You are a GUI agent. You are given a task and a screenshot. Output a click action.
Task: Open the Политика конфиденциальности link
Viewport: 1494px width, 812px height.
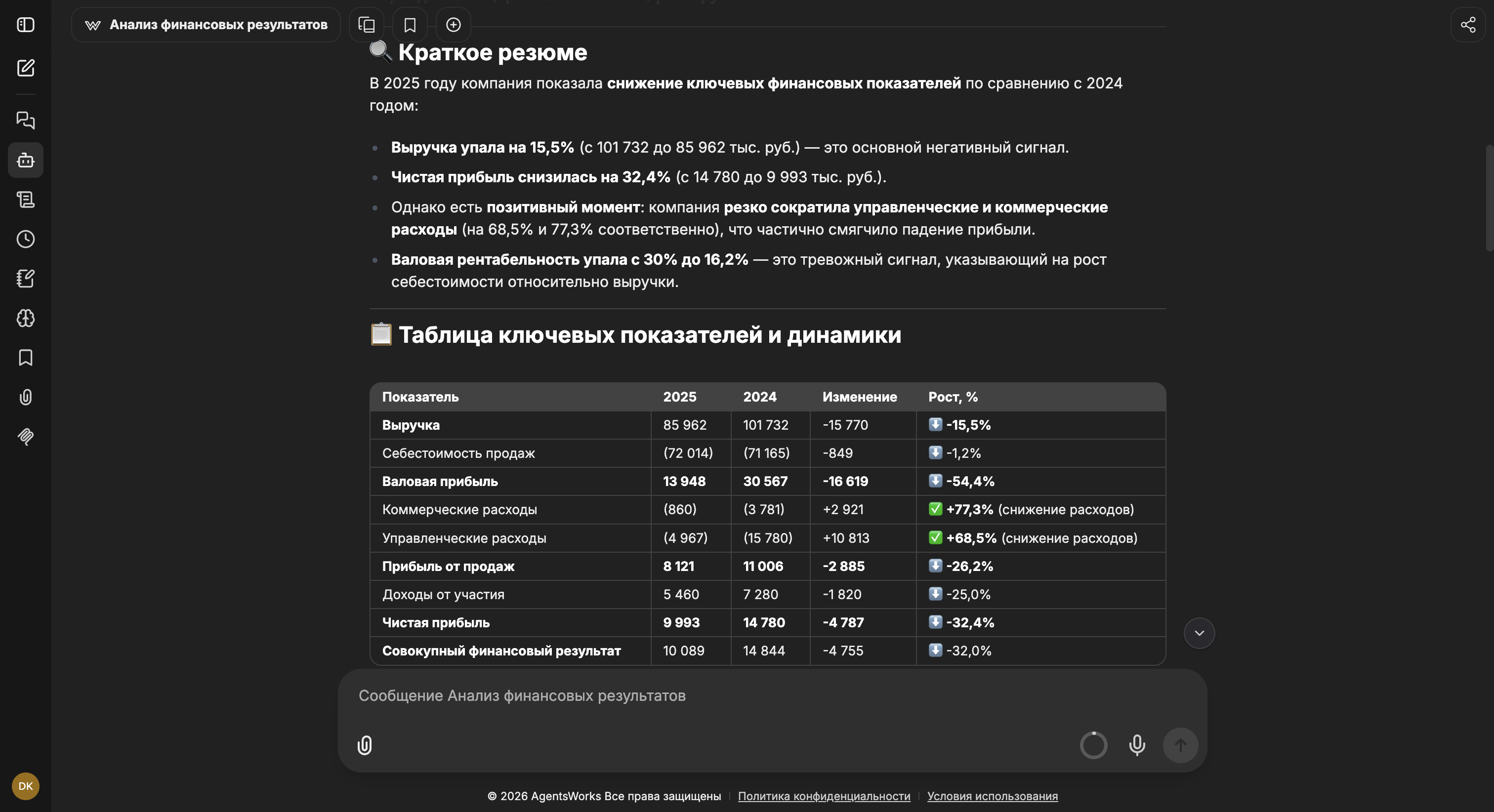[824, 796]
